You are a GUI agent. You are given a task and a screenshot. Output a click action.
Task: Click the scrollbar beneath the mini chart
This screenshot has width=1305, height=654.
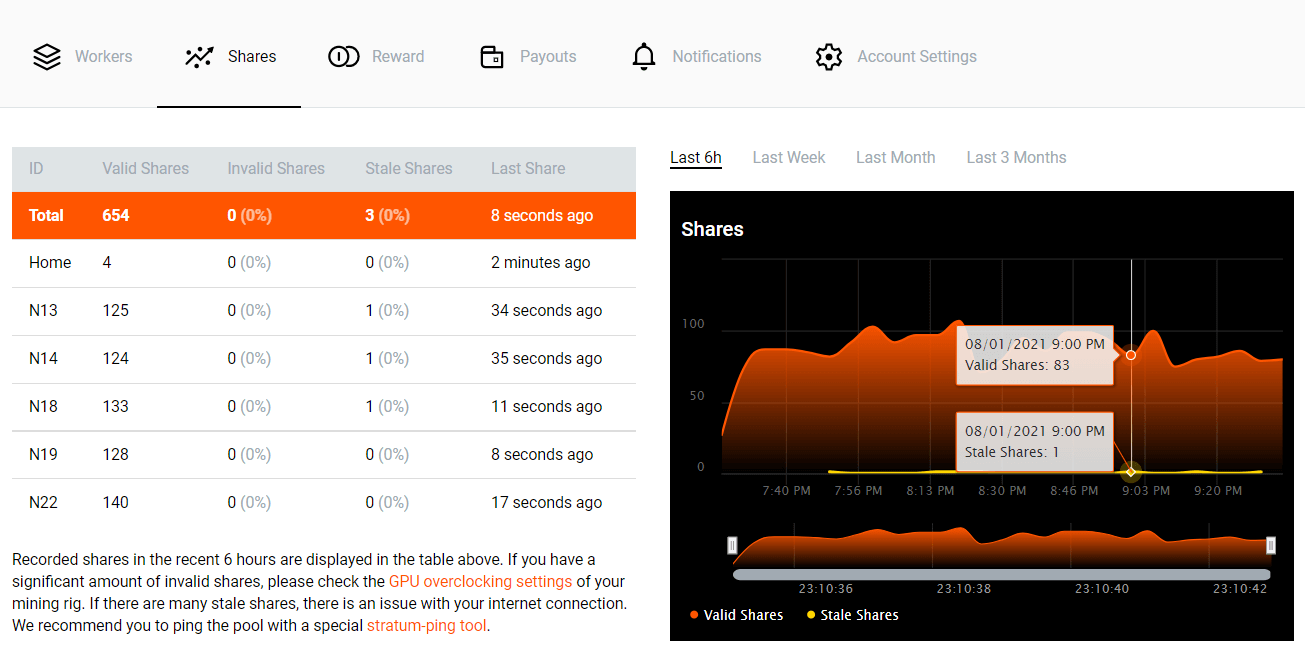[1000, 572]
